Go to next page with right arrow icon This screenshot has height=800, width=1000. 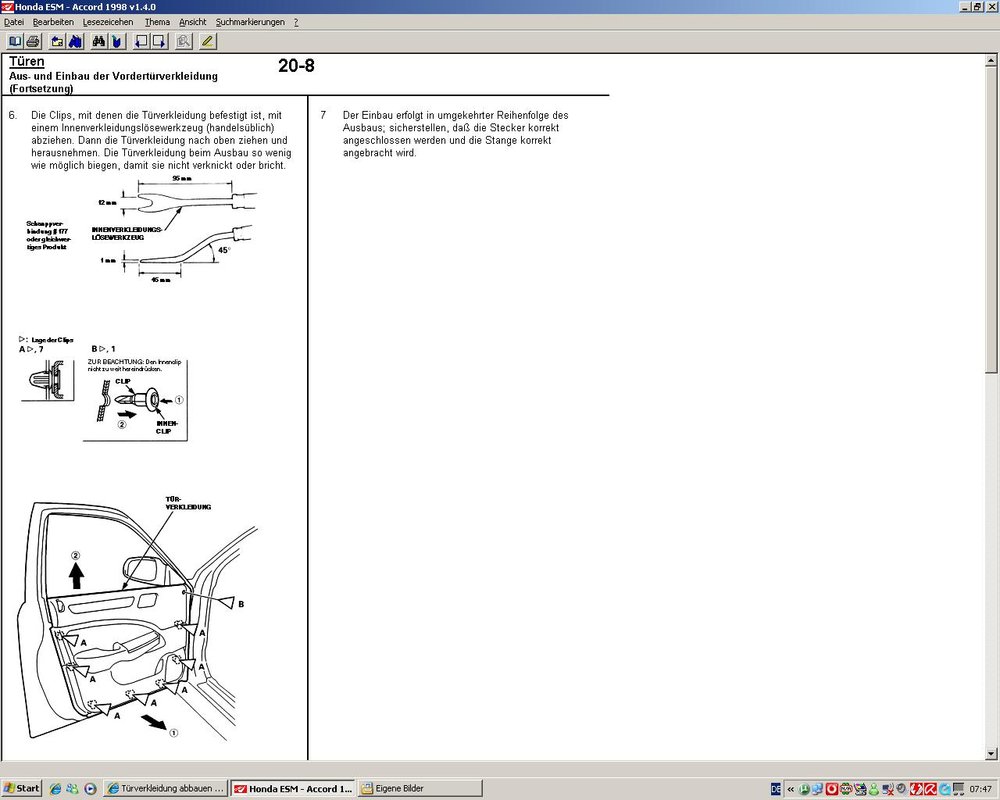click(x=158, y=41)
